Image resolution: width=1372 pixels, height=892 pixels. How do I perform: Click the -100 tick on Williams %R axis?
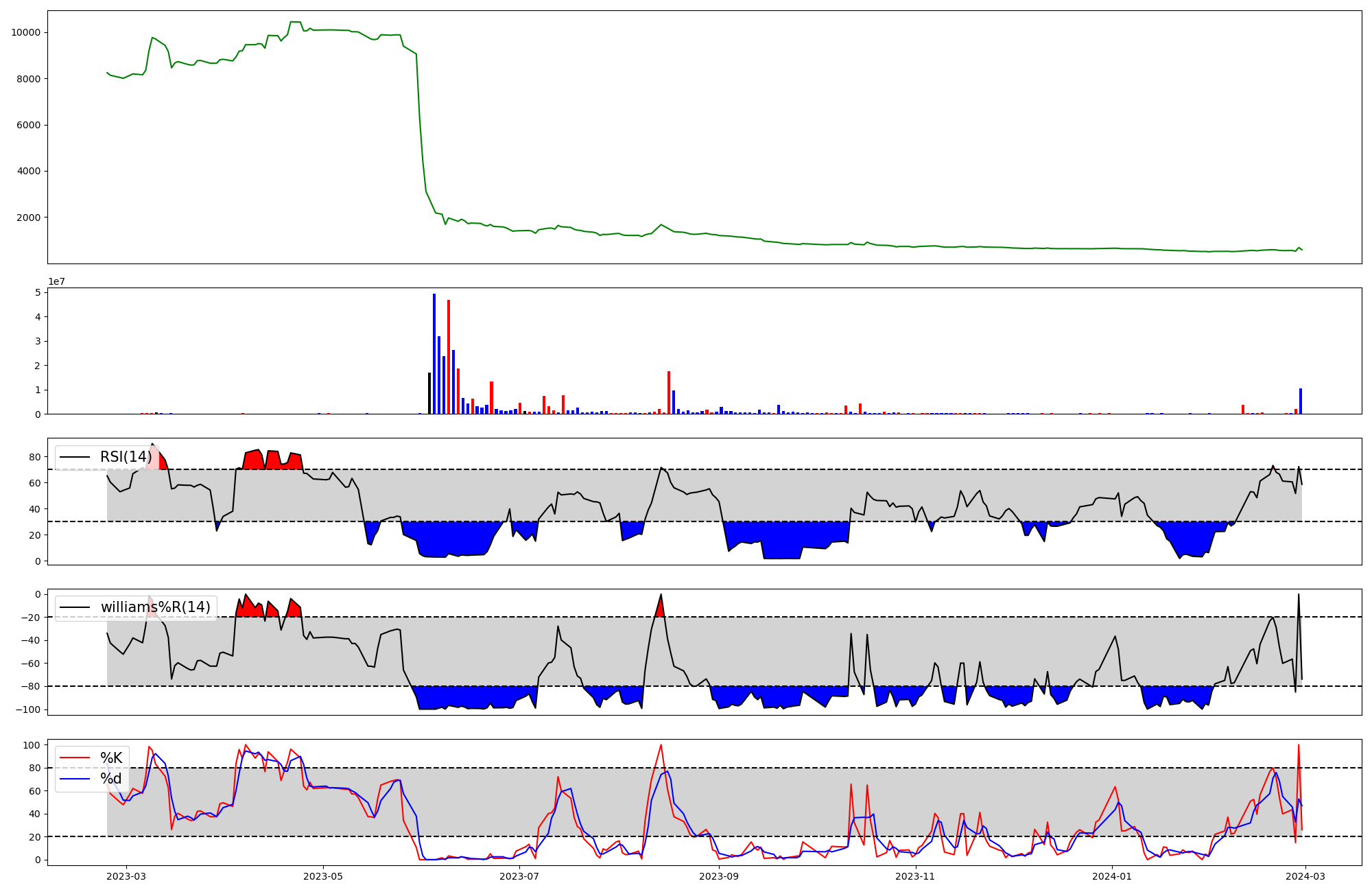tap(27, 709)
